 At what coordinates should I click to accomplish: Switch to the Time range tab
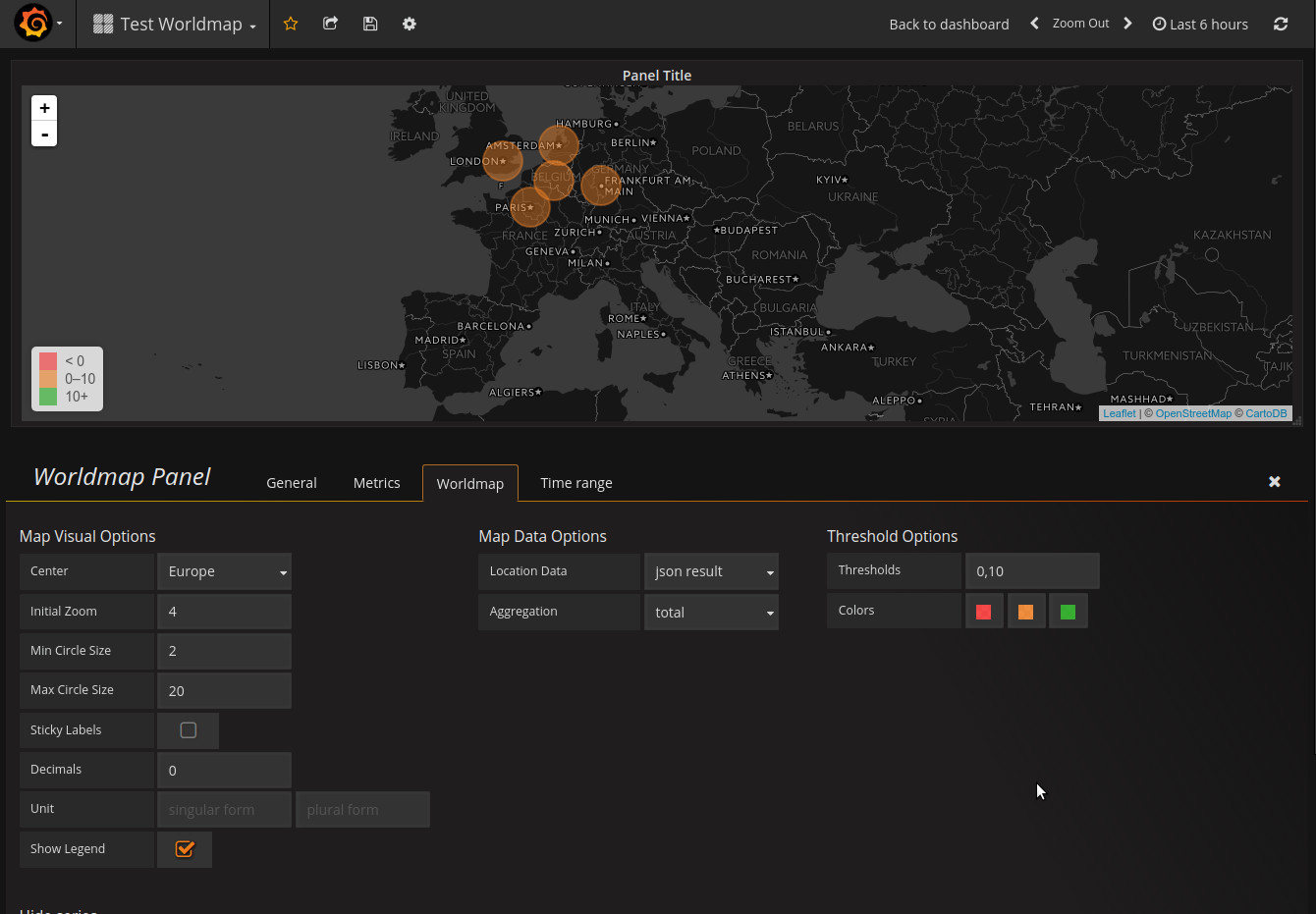click(576, 483)
